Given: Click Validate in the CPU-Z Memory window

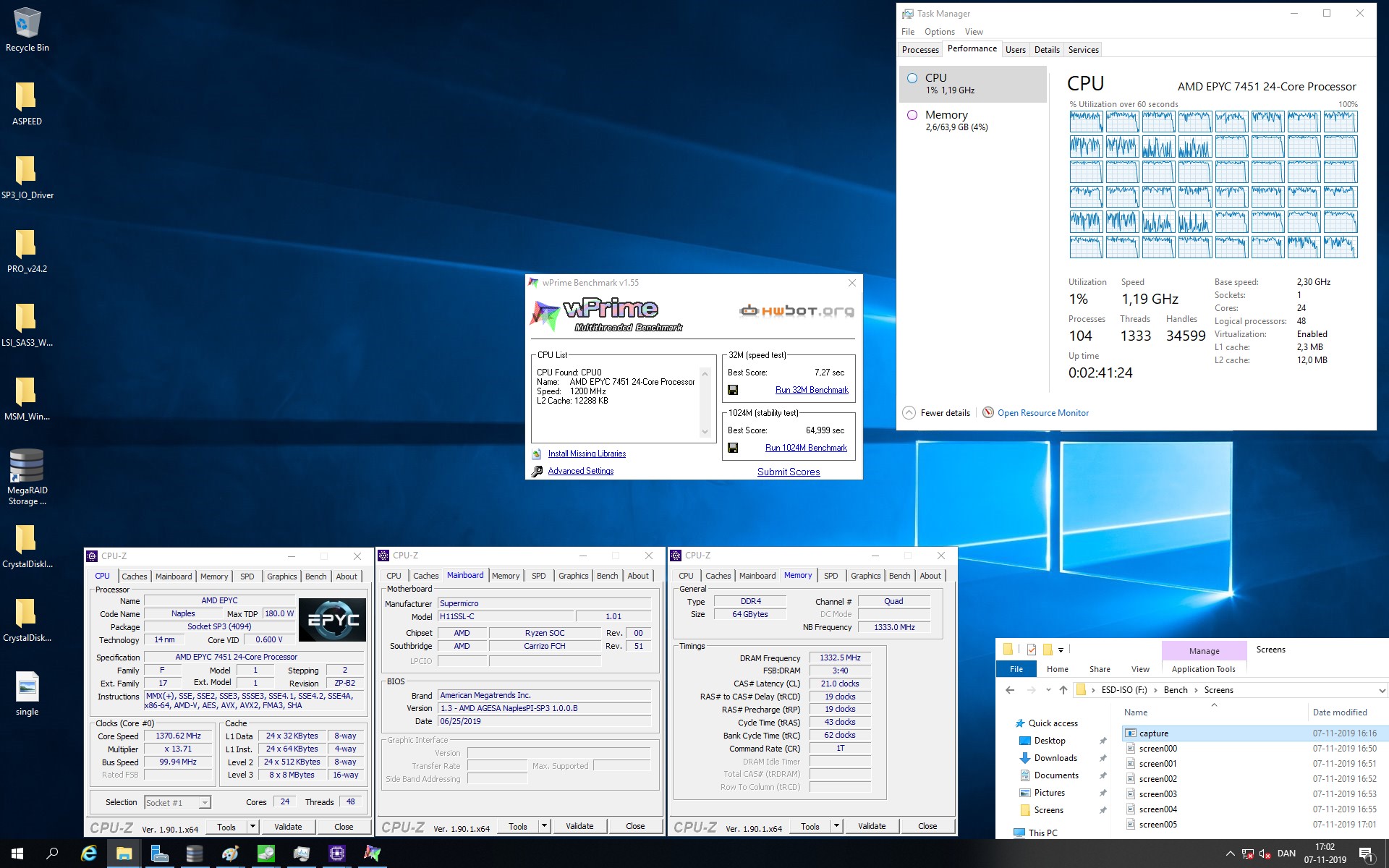Looking at the screenshot, I should pyautogui.click(x=872, y=825).
